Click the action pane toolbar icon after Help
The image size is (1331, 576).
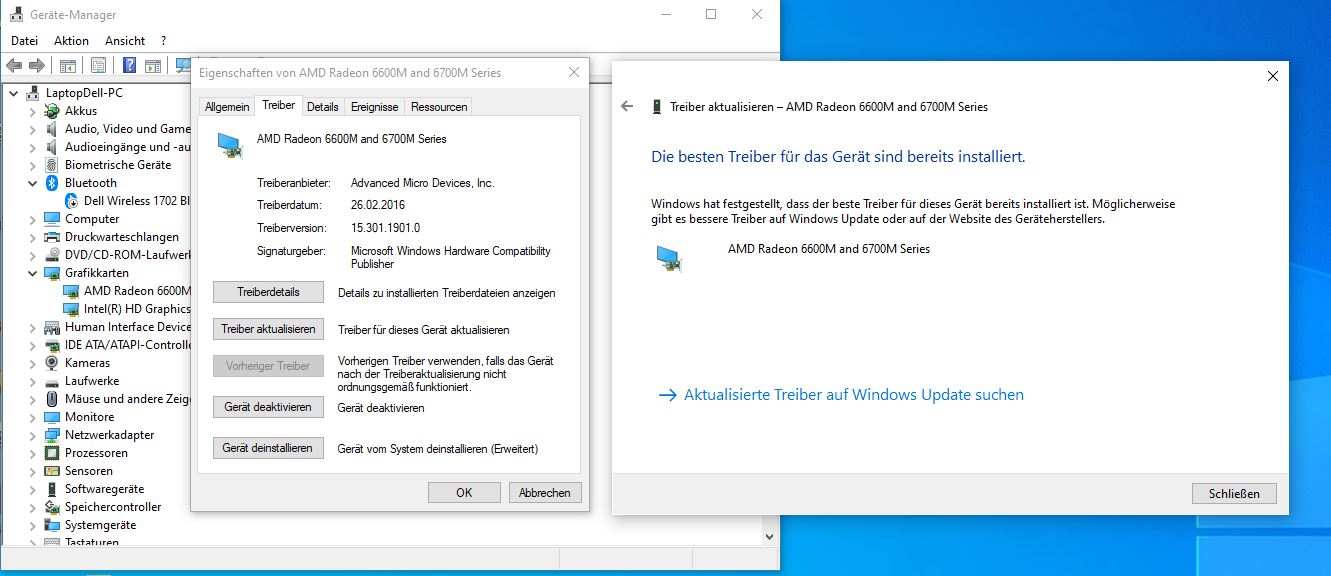[153, 66]
